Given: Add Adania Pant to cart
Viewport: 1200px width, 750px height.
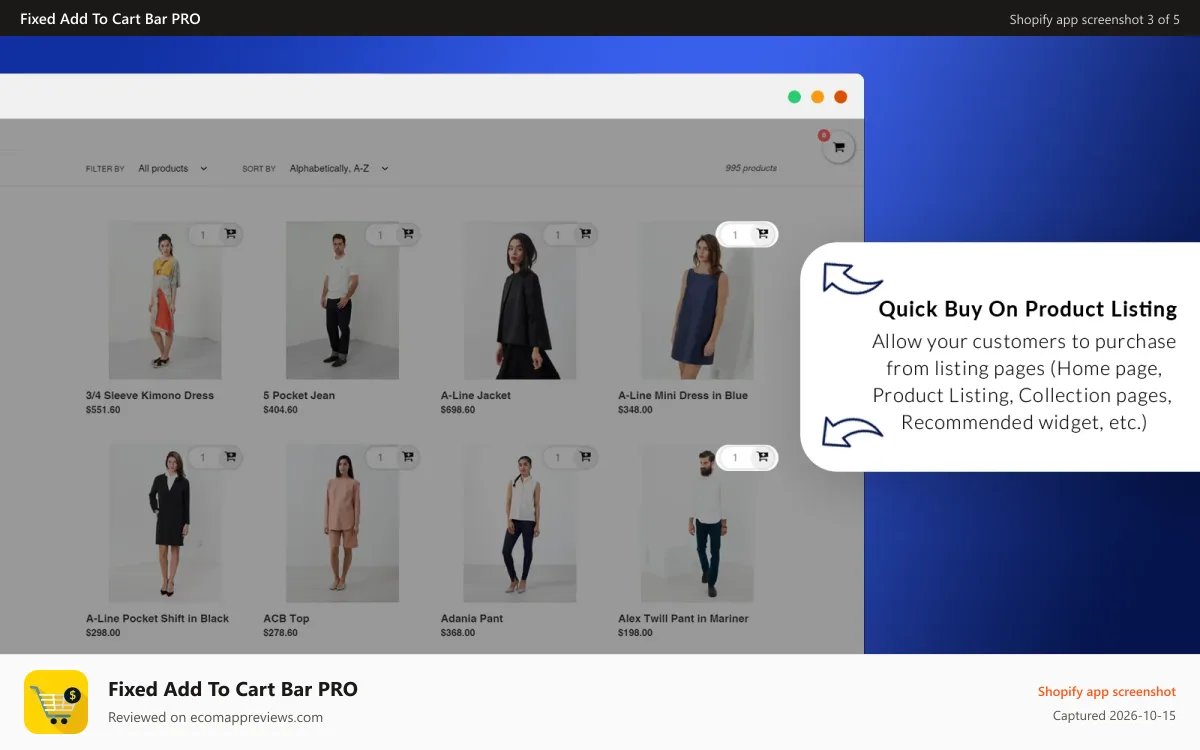Looking at the screenshot, I should coord(585,458).
